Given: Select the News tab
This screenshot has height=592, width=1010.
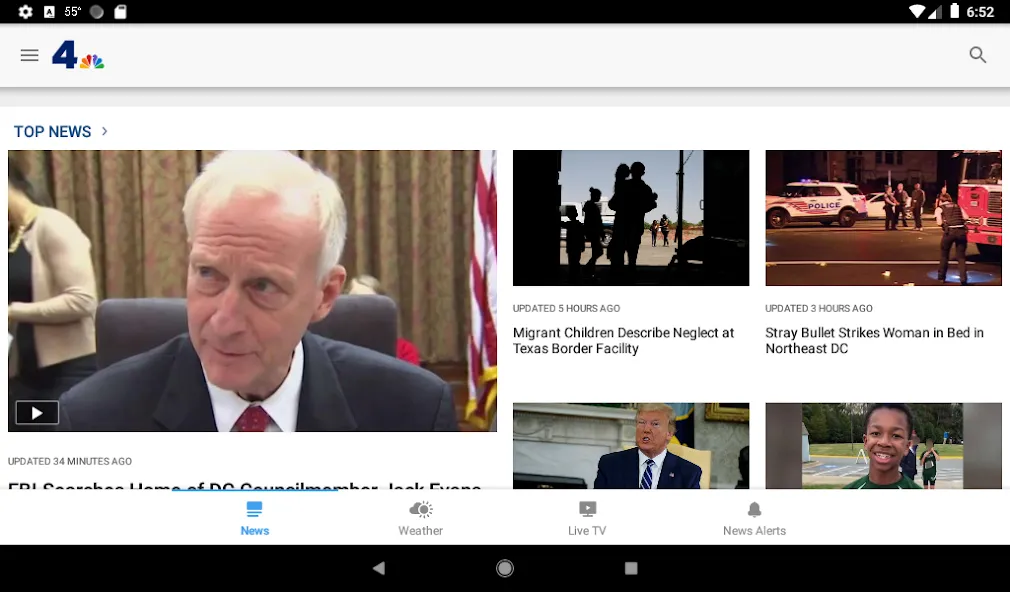Looking at the screenshot, I should pyautogui.click(x=254, y=519).
